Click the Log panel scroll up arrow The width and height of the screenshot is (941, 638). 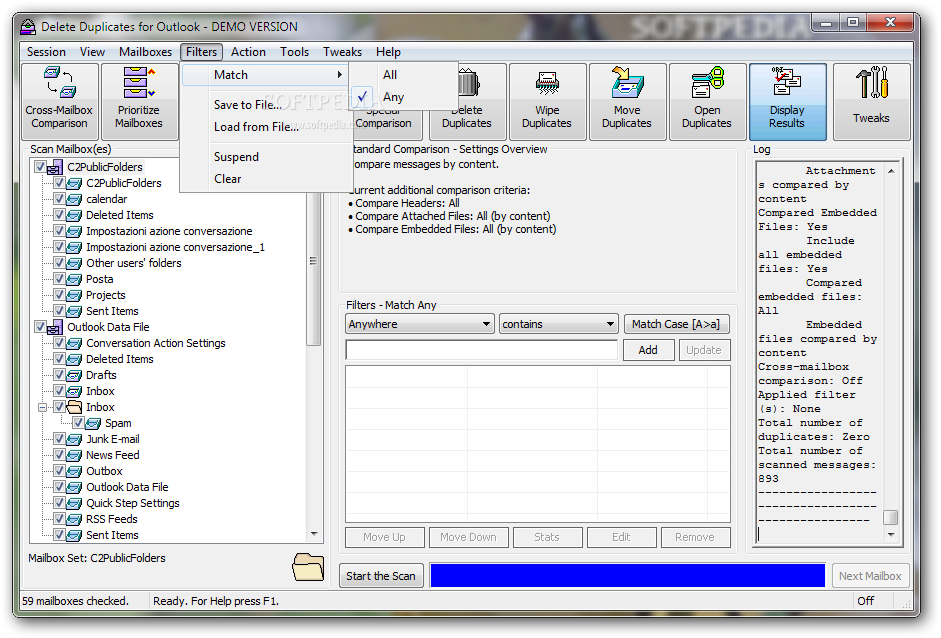891,171
